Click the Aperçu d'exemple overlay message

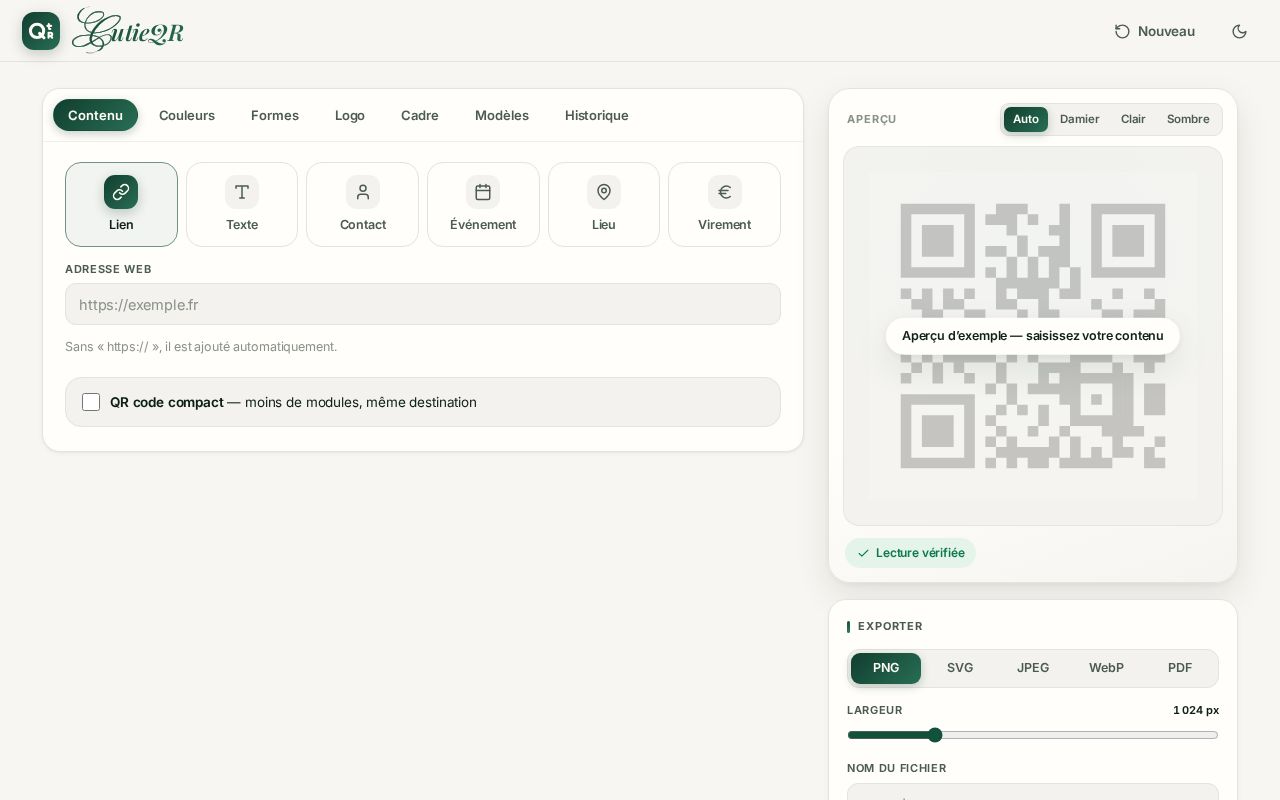(1033, 336)
